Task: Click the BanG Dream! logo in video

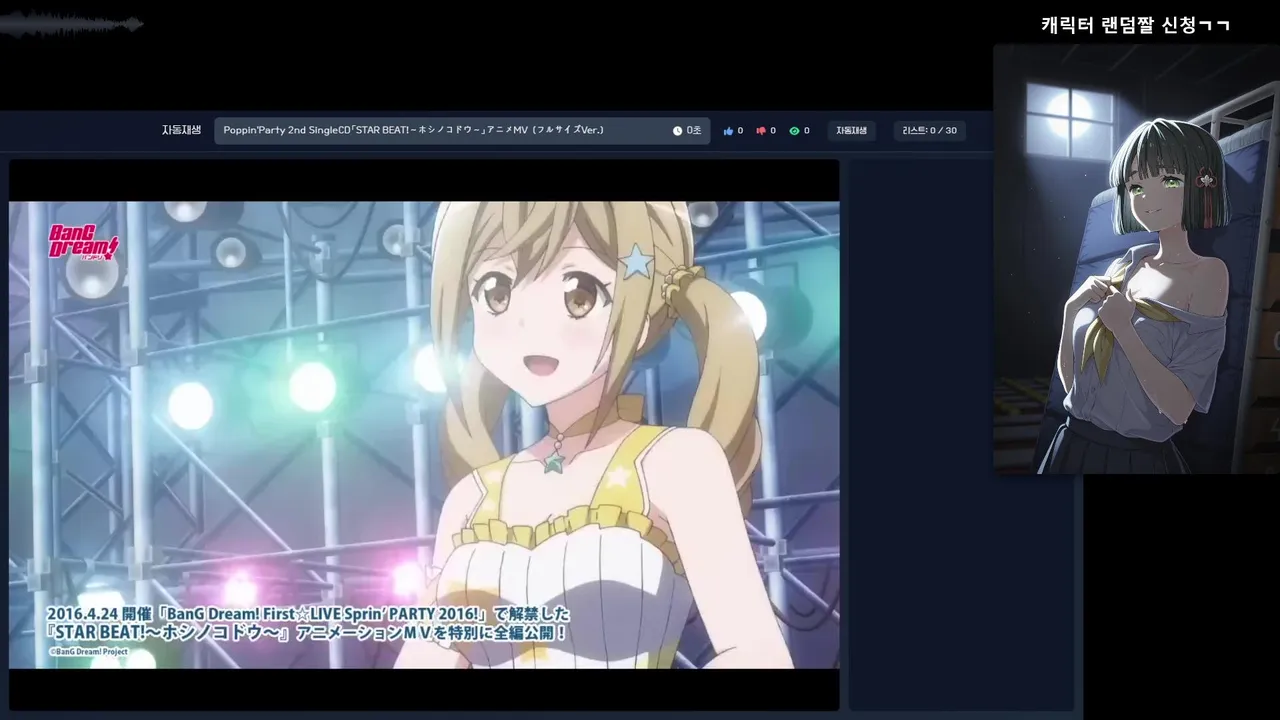Action: (x=83, y=242)
